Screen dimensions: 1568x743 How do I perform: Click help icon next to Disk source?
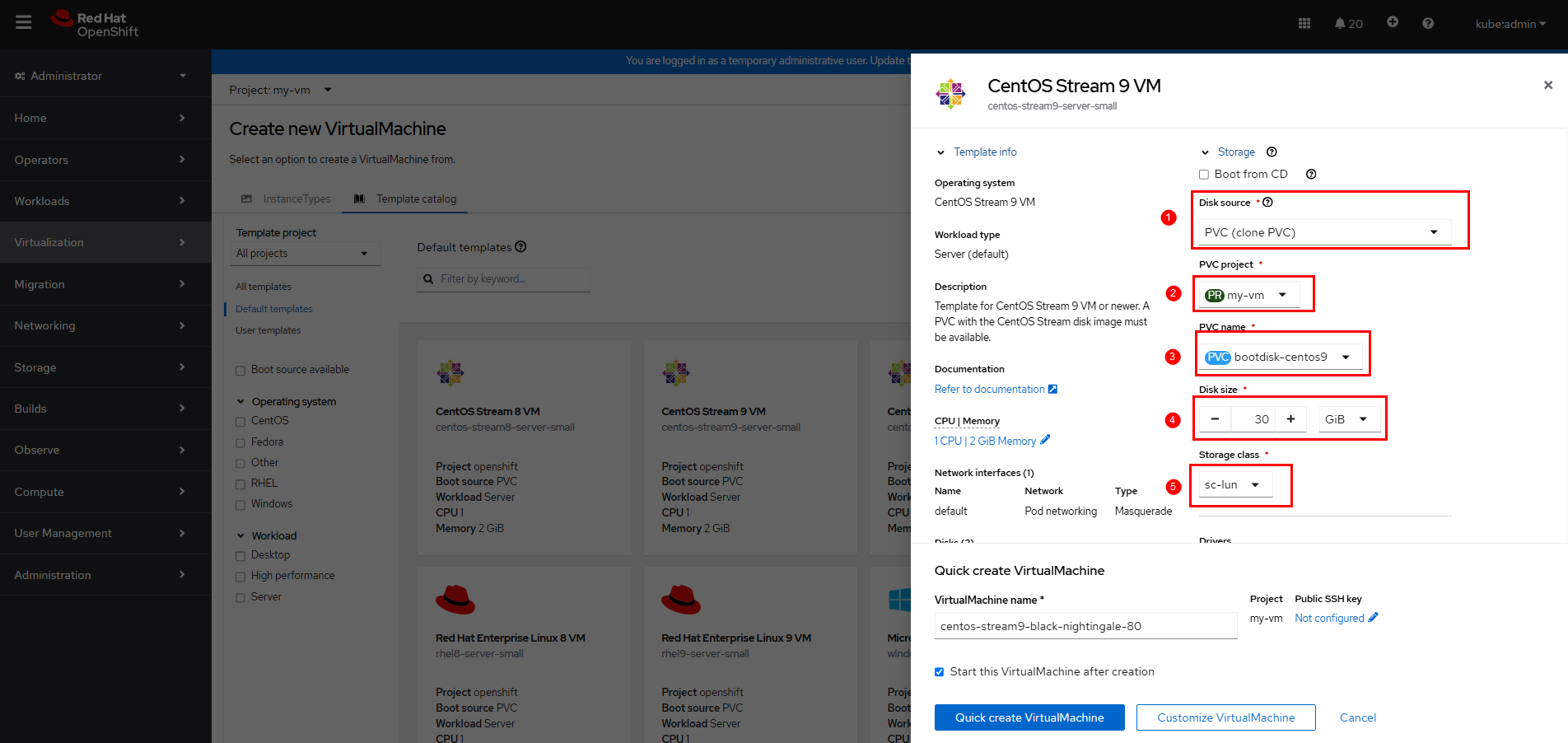1268,202
